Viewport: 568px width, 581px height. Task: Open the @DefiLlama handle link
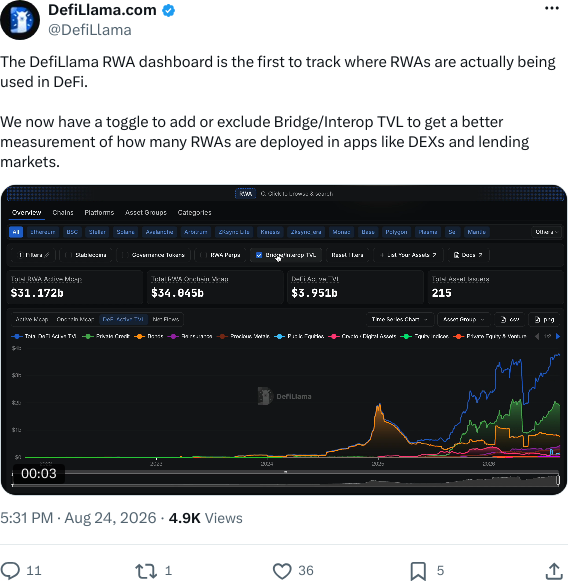click(x=90, y=30)
